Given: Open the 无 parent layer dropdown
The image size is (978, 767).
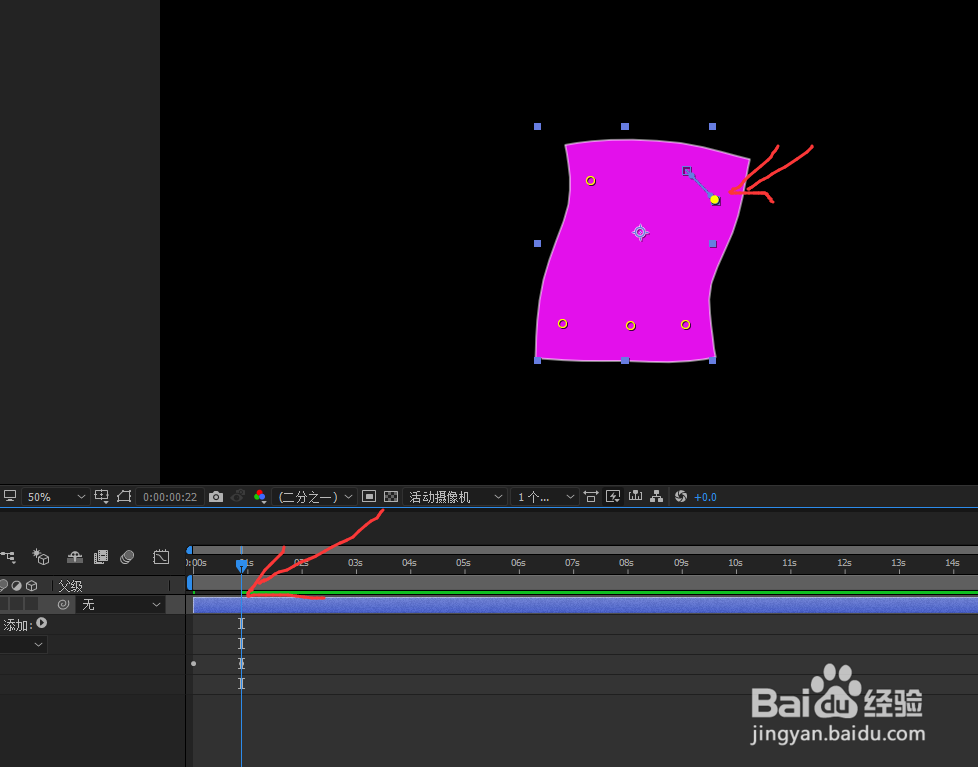Looking at the screenshot, I should pyautogui.click(x=121, y=604).
